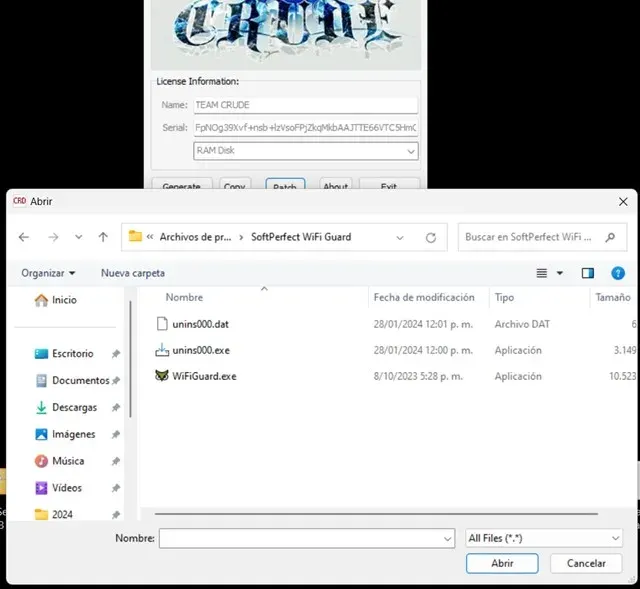The height and width of the screenshot is (589, 640).
Task: Sort by the Tipo column header
Action: click(504, 298)
